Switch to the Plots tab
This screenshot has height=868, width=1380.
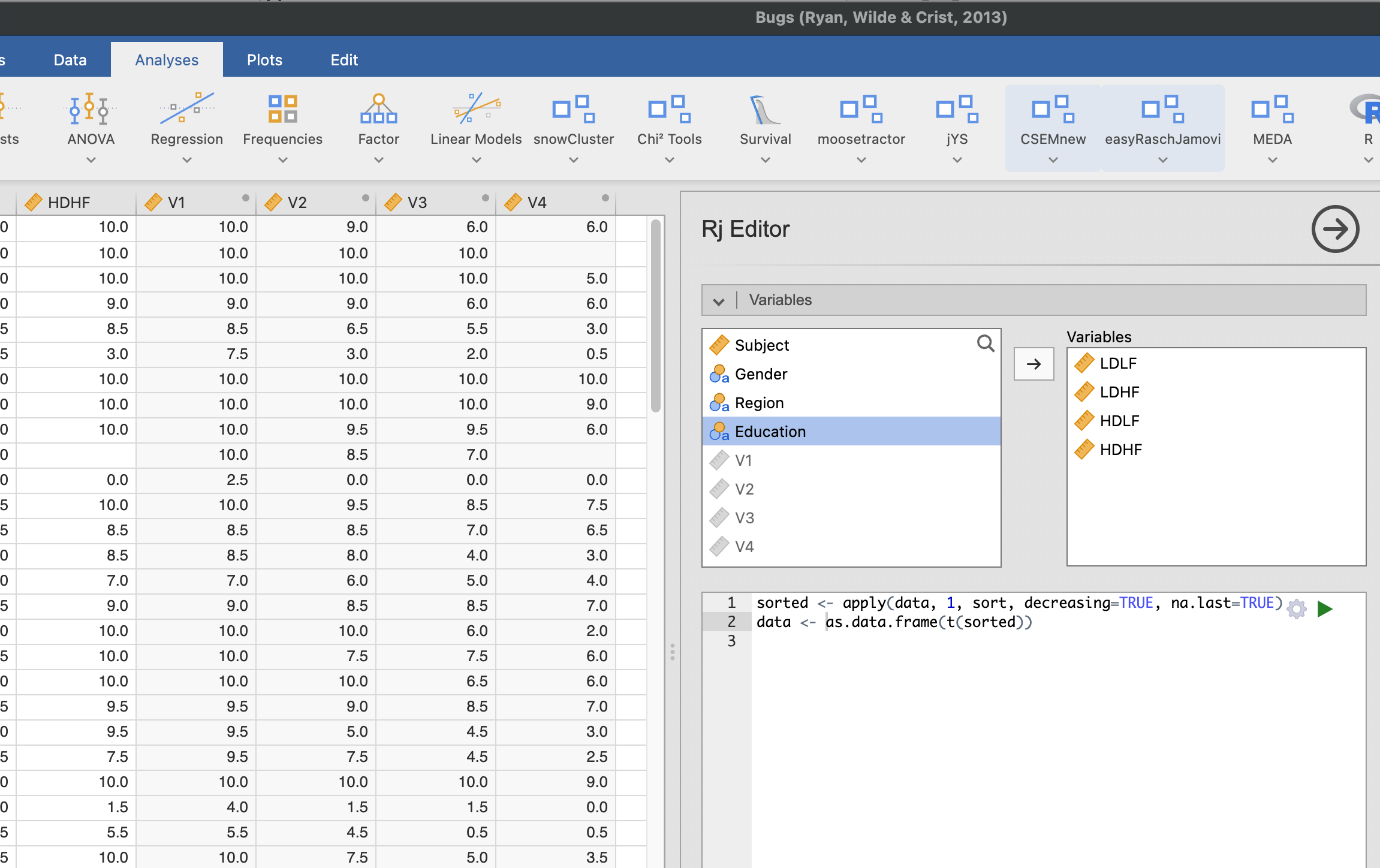tap(264, 60)
